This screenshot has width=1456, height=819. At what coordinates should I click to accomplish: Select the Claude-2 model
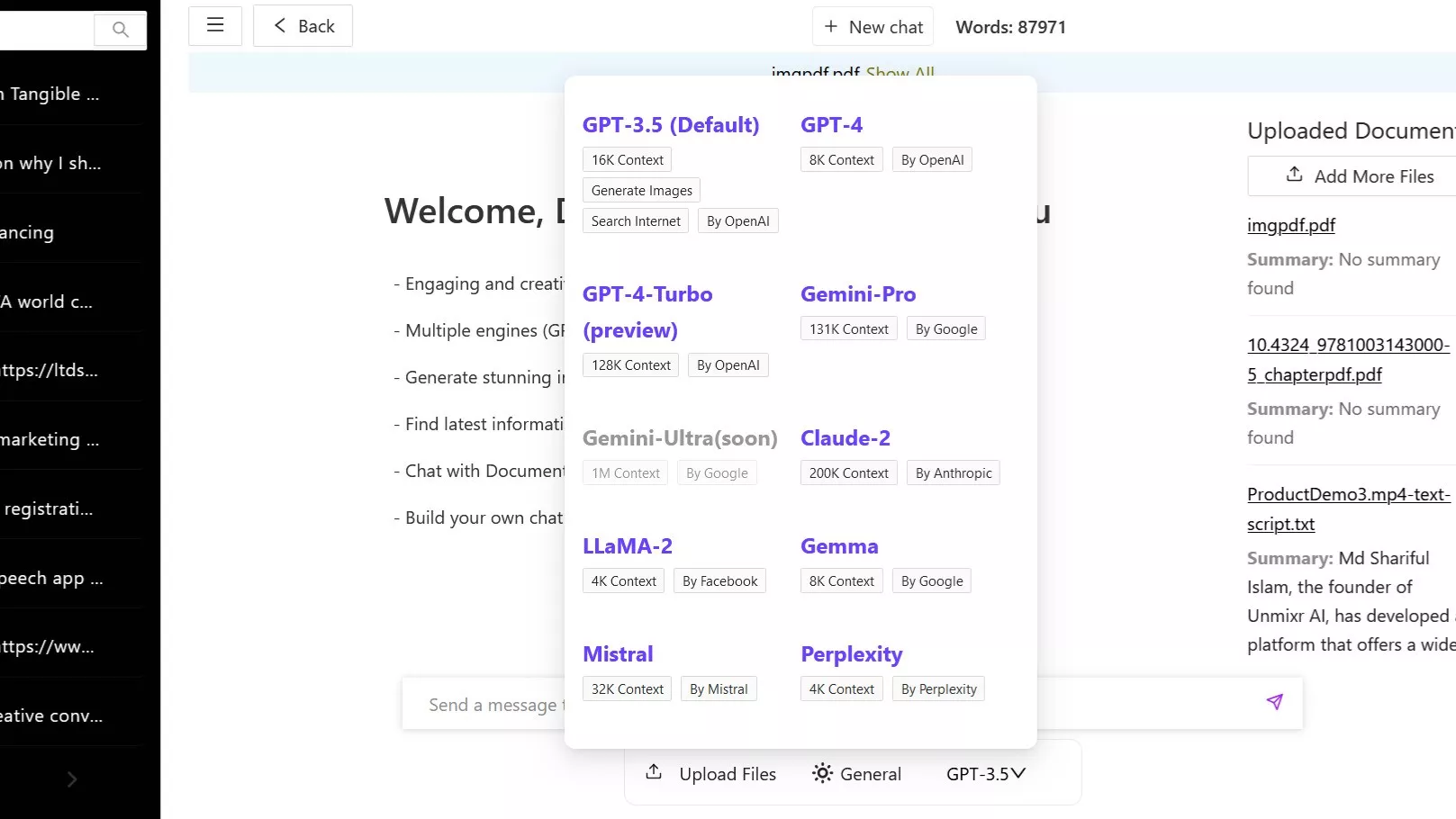tap(845, 438)
